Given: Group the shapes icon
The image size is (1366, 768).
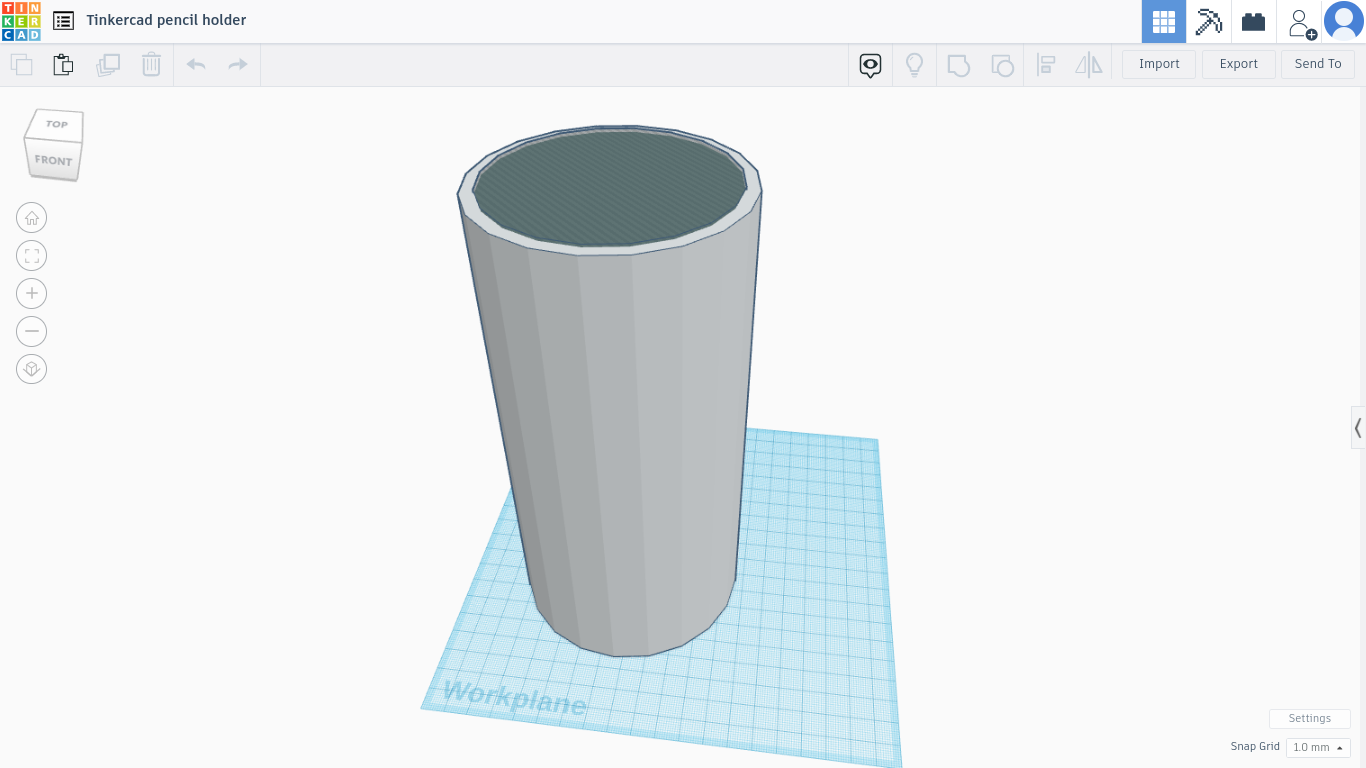Looking at the screenshot, I should pos(959,66).
